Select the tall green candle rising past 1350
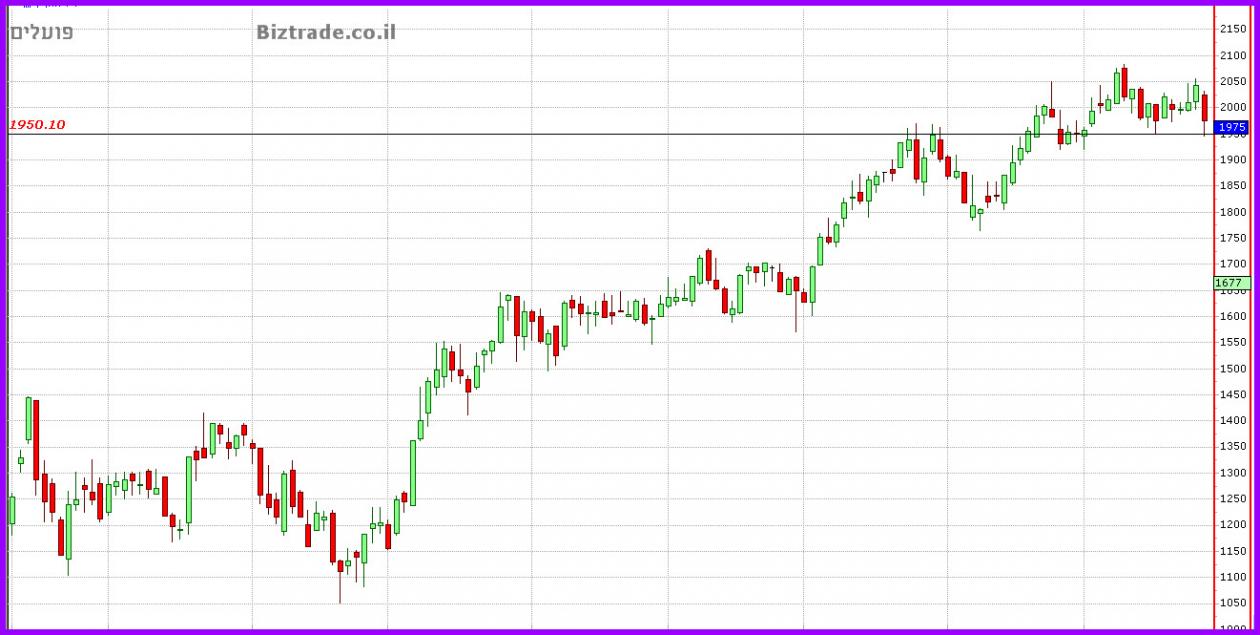The image size is (1260, 635). (413, 472)
